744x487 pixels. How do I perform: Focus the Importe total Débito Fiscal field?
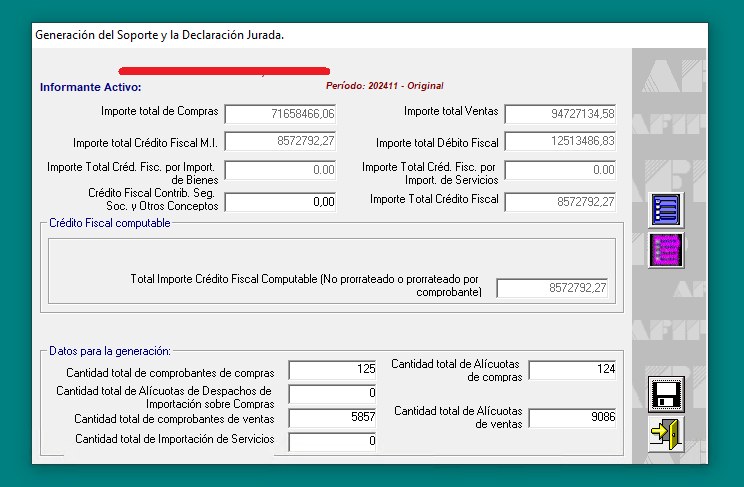point(560,142)
